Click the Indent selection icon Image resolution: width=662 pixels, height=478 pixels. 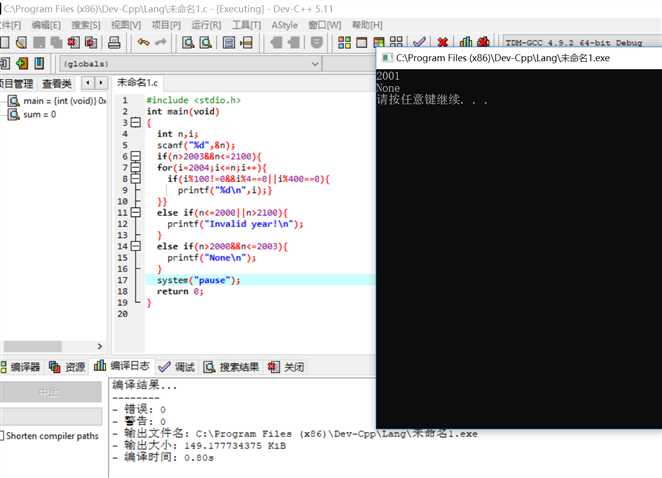277,42
